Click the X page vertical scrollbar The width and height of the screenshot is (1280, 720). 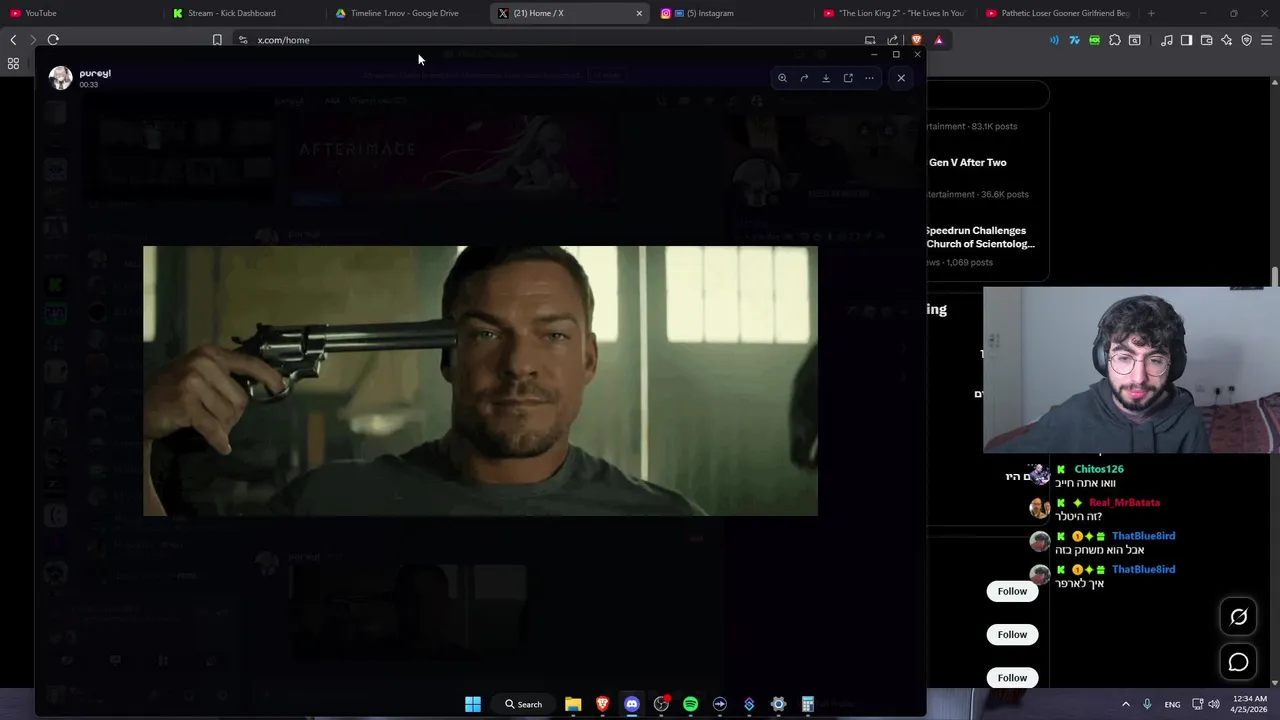(1275, 277)
